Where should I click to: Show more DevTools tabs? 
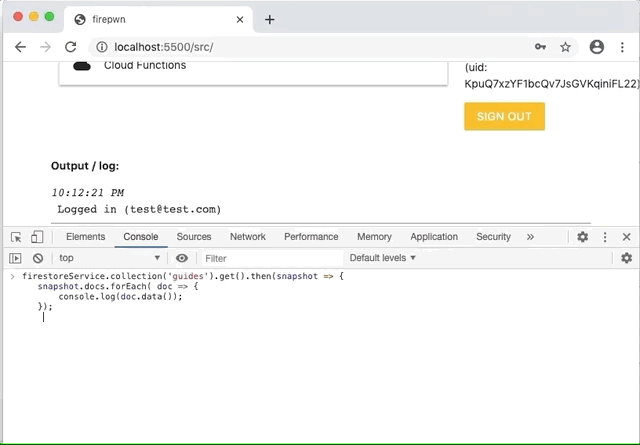point(530,237)
